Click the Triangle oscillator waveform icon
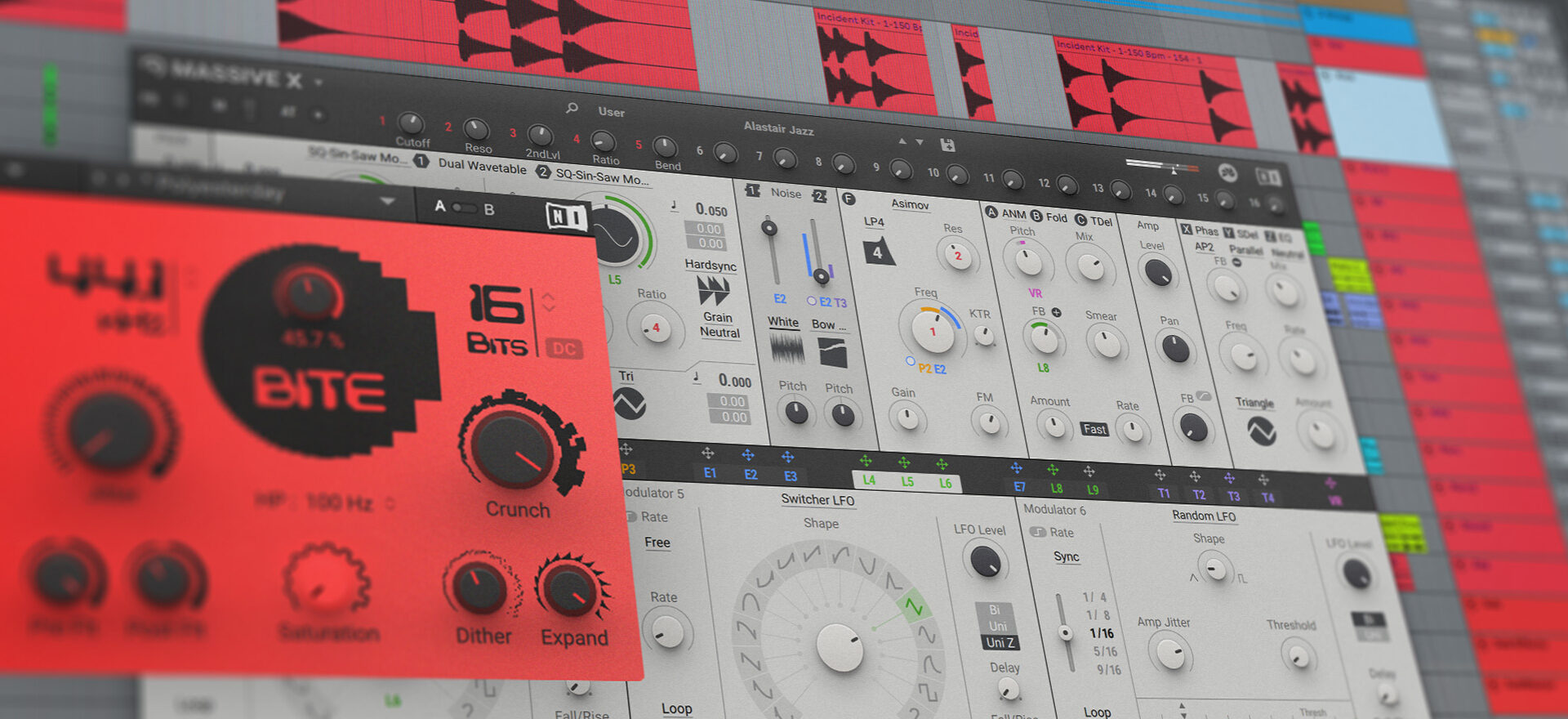 click(1262, 431)
